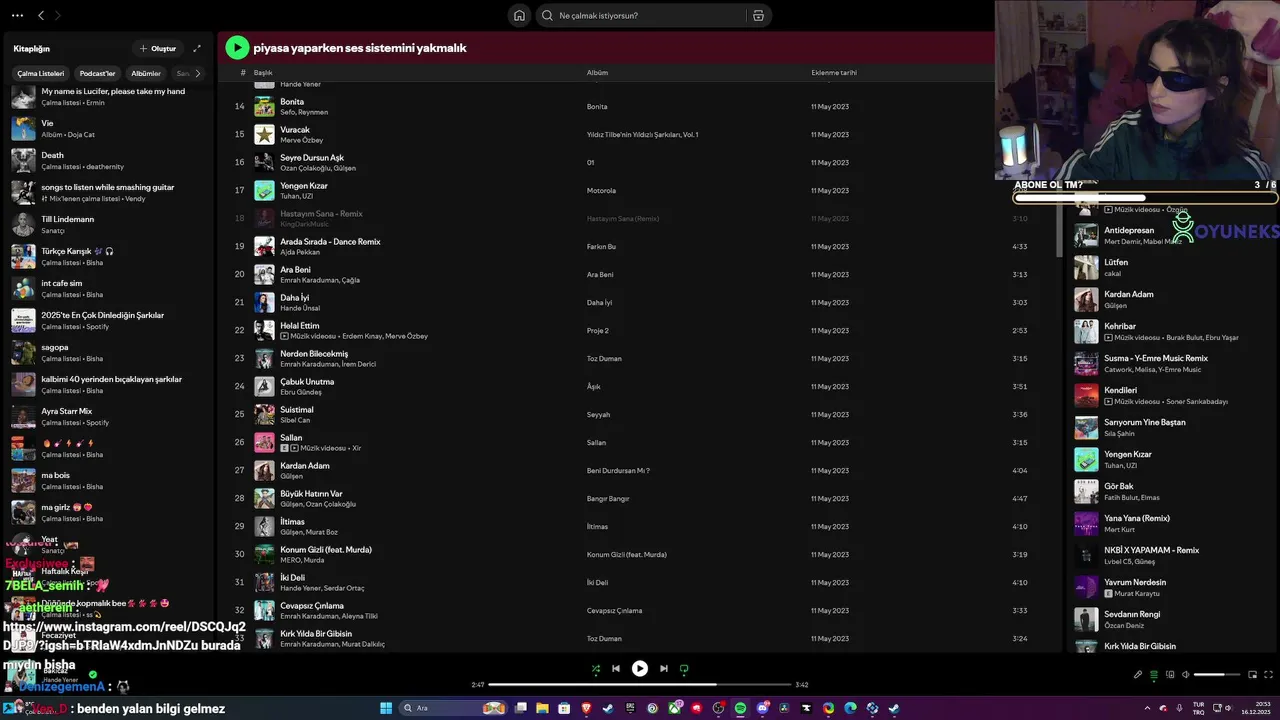Enter full screen mode icon
This screenshot has width=1280, height=720.
point(1269,675)
